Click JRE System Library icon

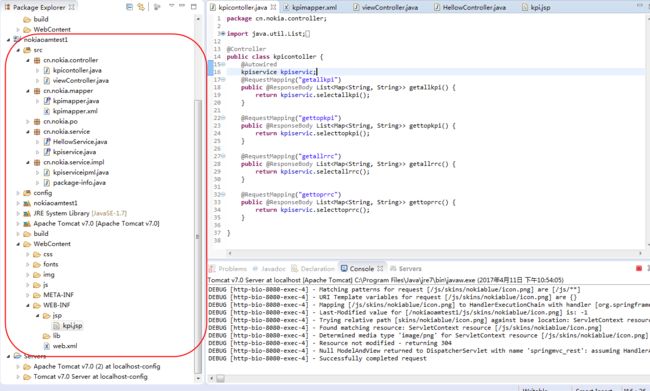27,214
